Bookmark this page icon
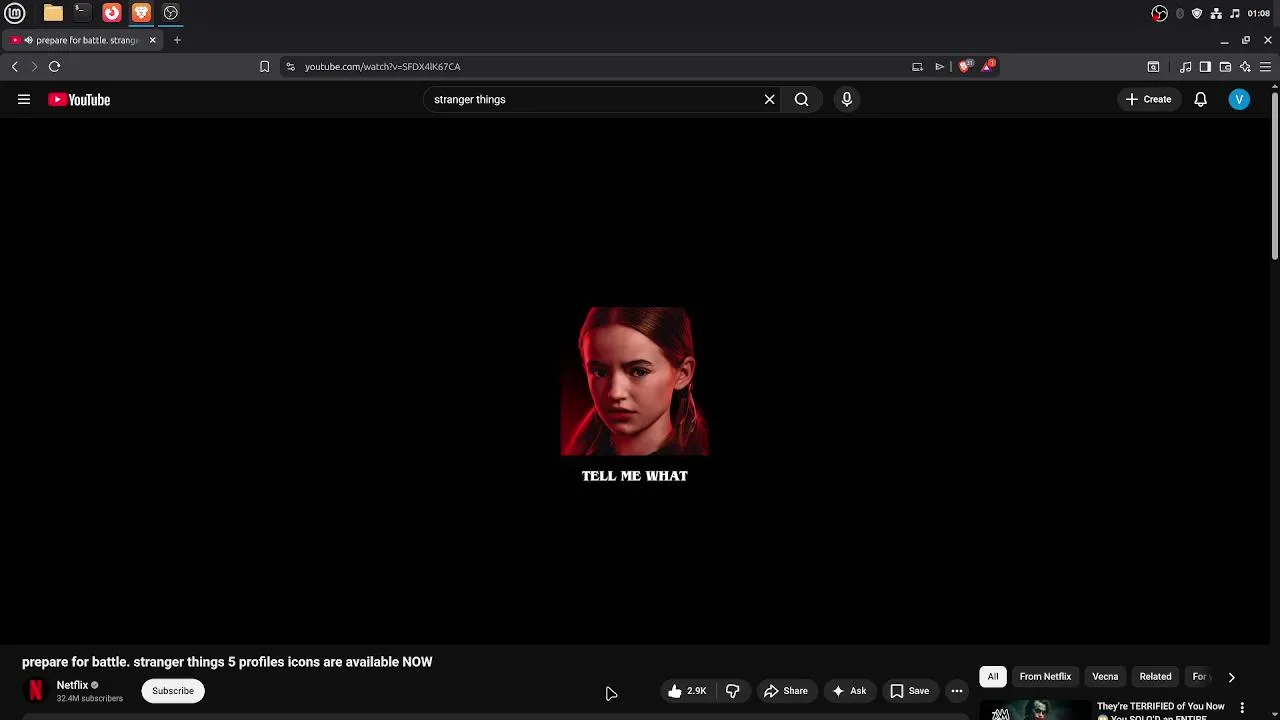This screenshot has width=1280, height=720. coord(264,66)
